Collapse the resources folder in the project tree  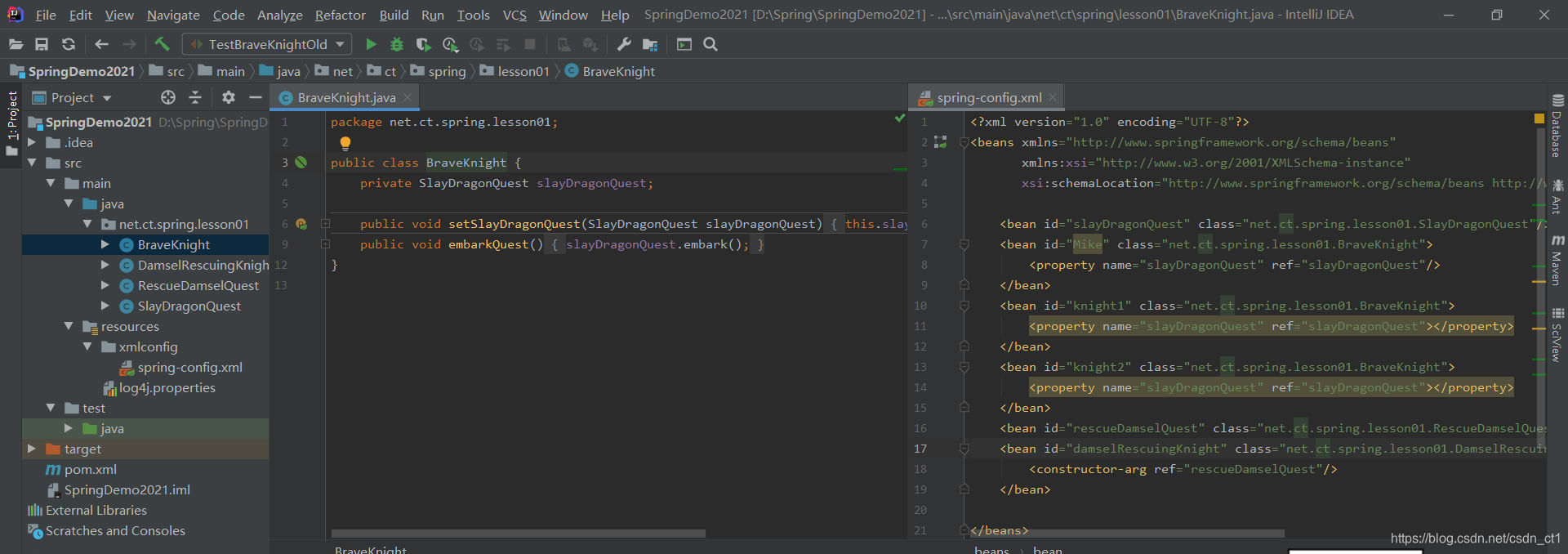(69, 326)
